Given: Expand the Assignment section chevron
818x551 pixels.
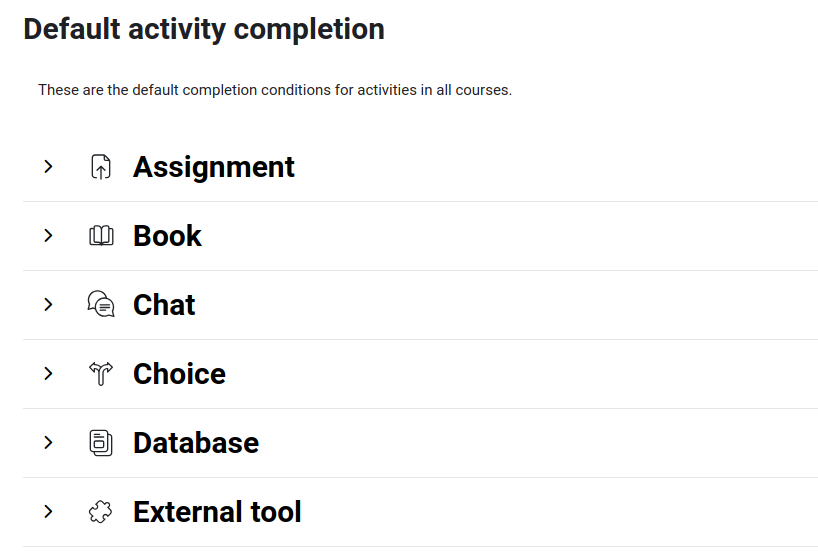Looking at the screenshot, I should click(49, 167).
